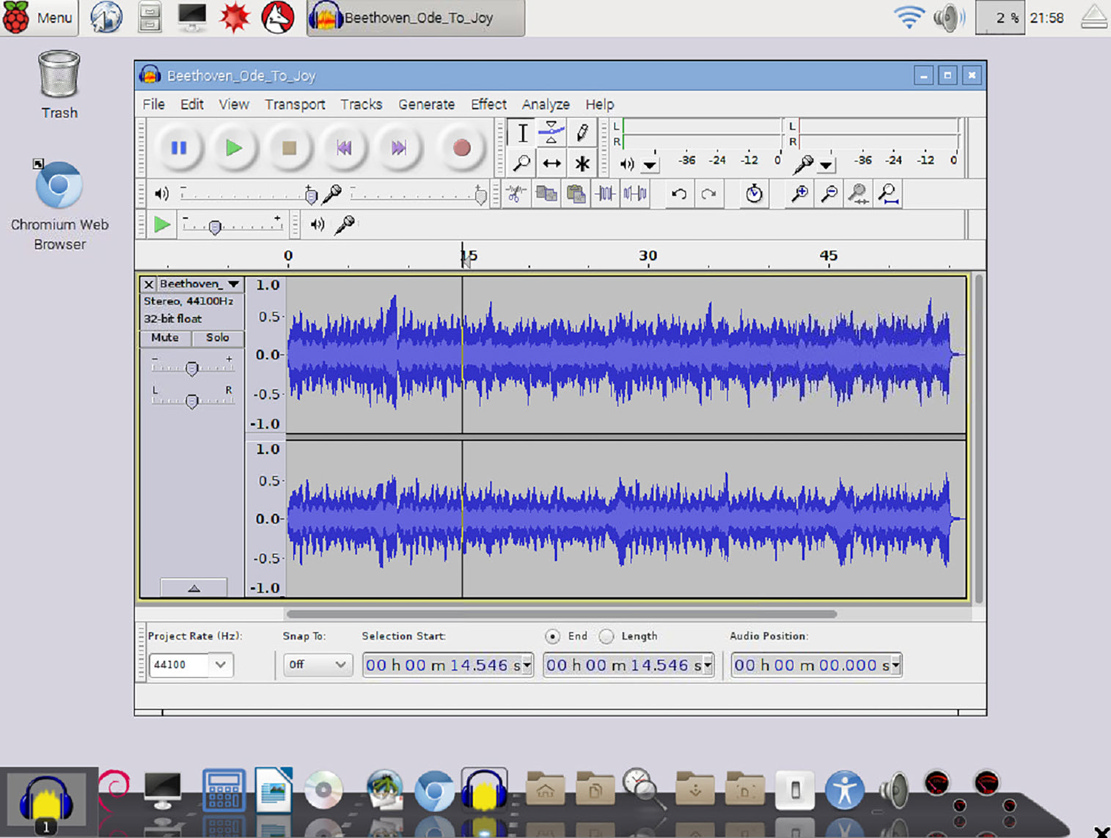Click the Fit Project zoom icon

click(x=888, y=193)
